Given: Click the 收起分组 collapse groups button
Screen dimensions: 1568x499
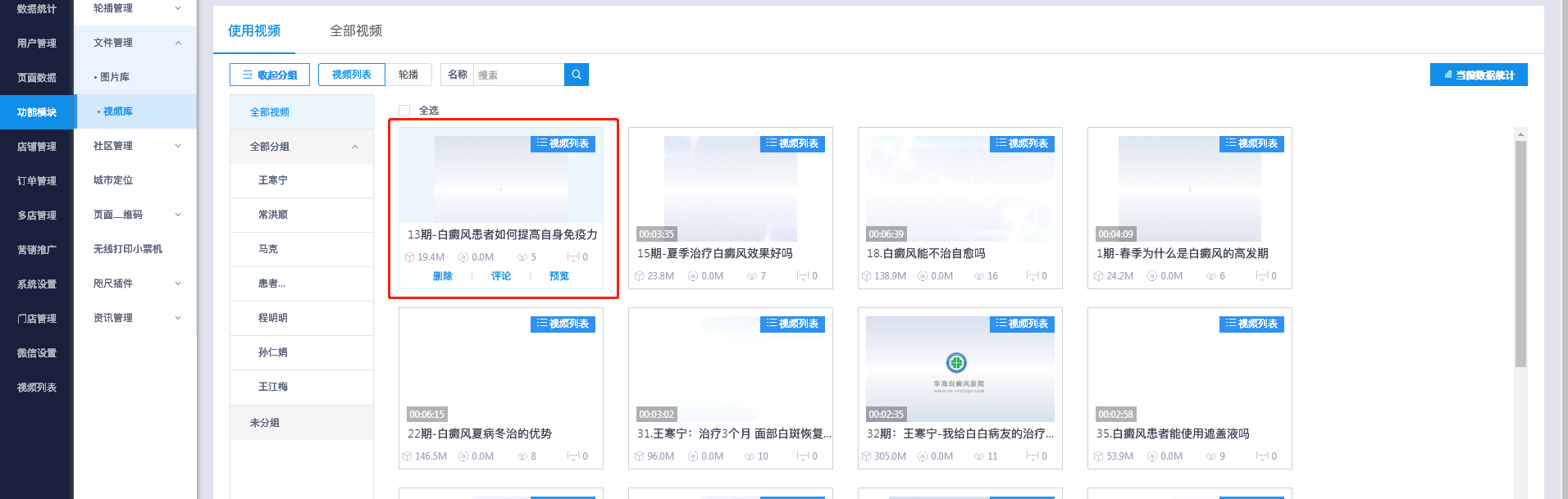Looking at the screenshot, I should point(270,75).
